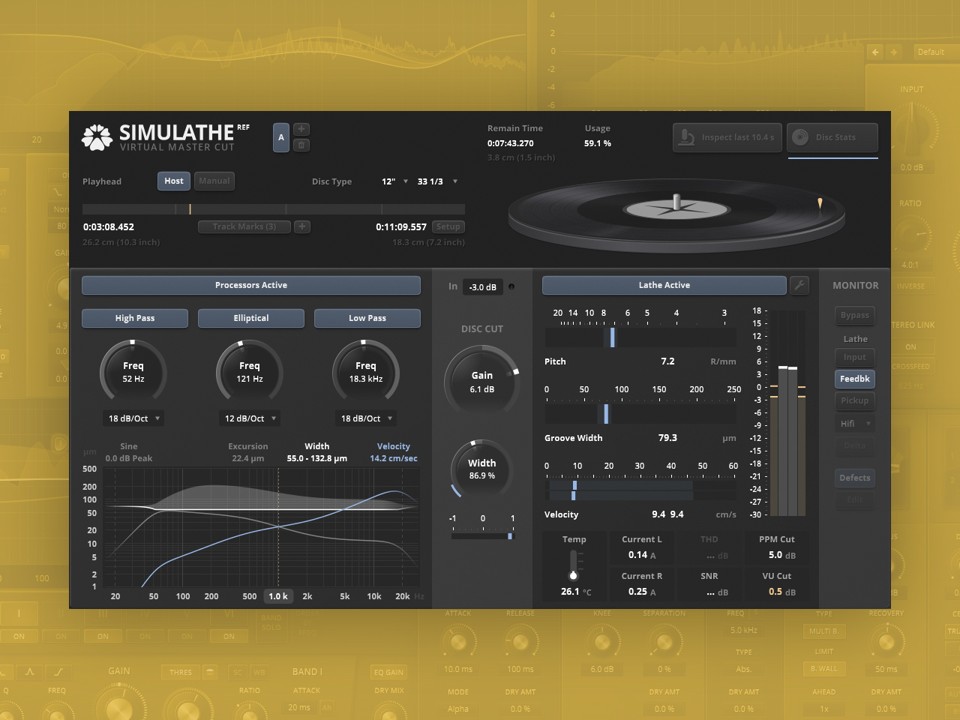Click the Groove Width meter slider
Image resolution: width=960 pixels, height=720 pixels.
coord(640,414)
